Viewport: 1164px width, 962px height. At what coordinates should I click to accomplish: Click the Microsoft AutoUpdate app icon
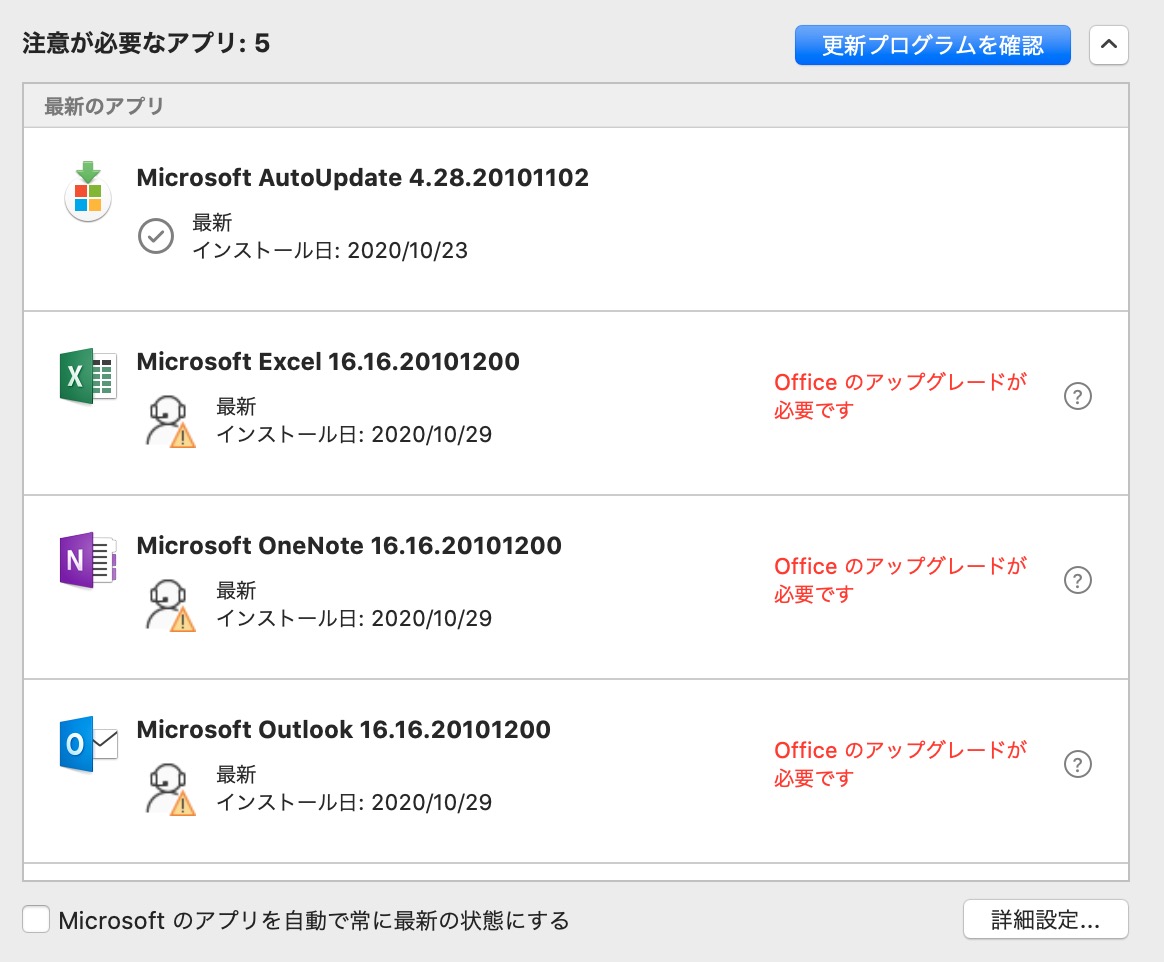pos(88,192)
